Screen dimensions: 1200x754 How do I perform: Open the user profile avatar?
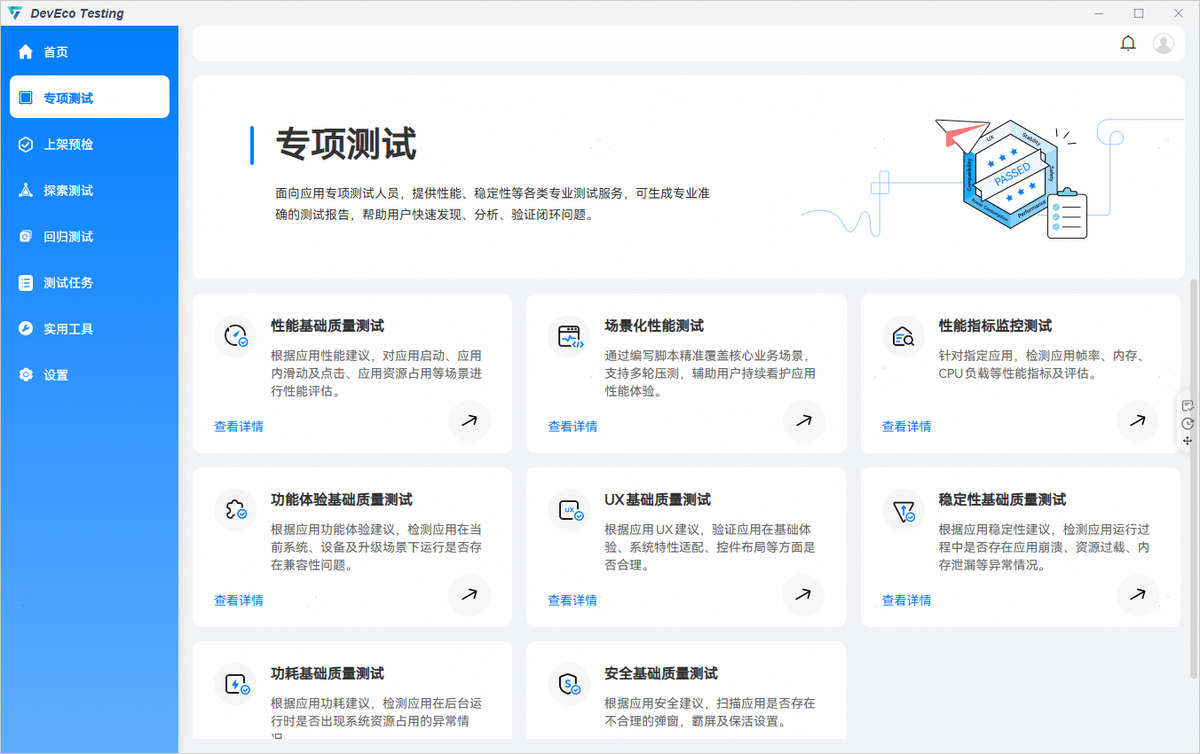click(x=1163, y=43)
